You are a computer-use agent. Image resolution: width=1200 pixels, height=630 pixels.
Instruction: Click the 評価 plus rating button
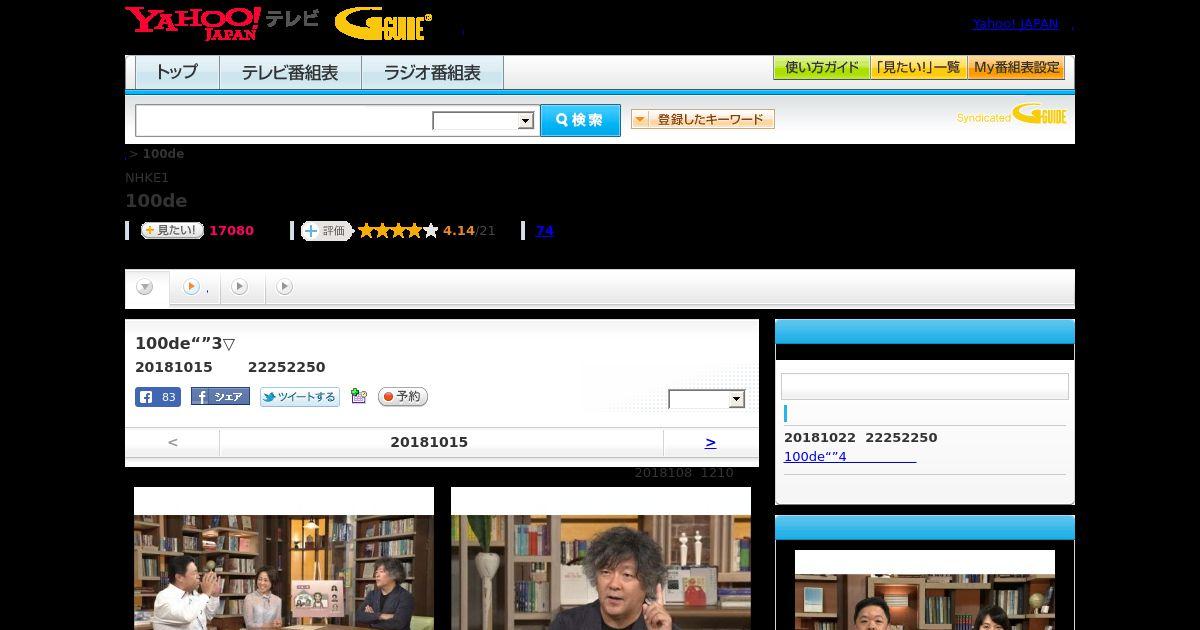tap(327, 231)
